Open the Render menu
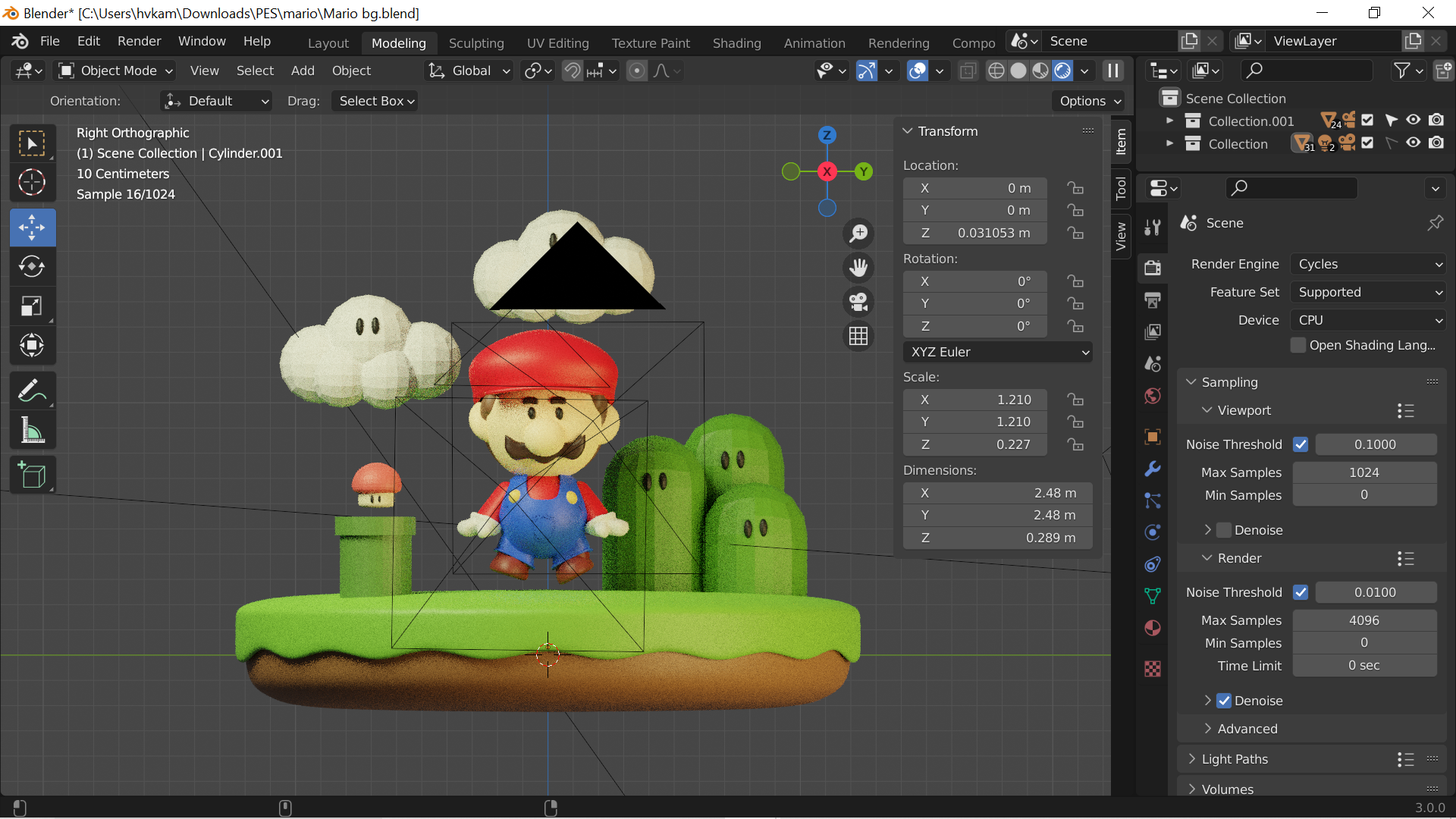The width and height of the screenshot is (1456, 819). [x=139, y=41]
